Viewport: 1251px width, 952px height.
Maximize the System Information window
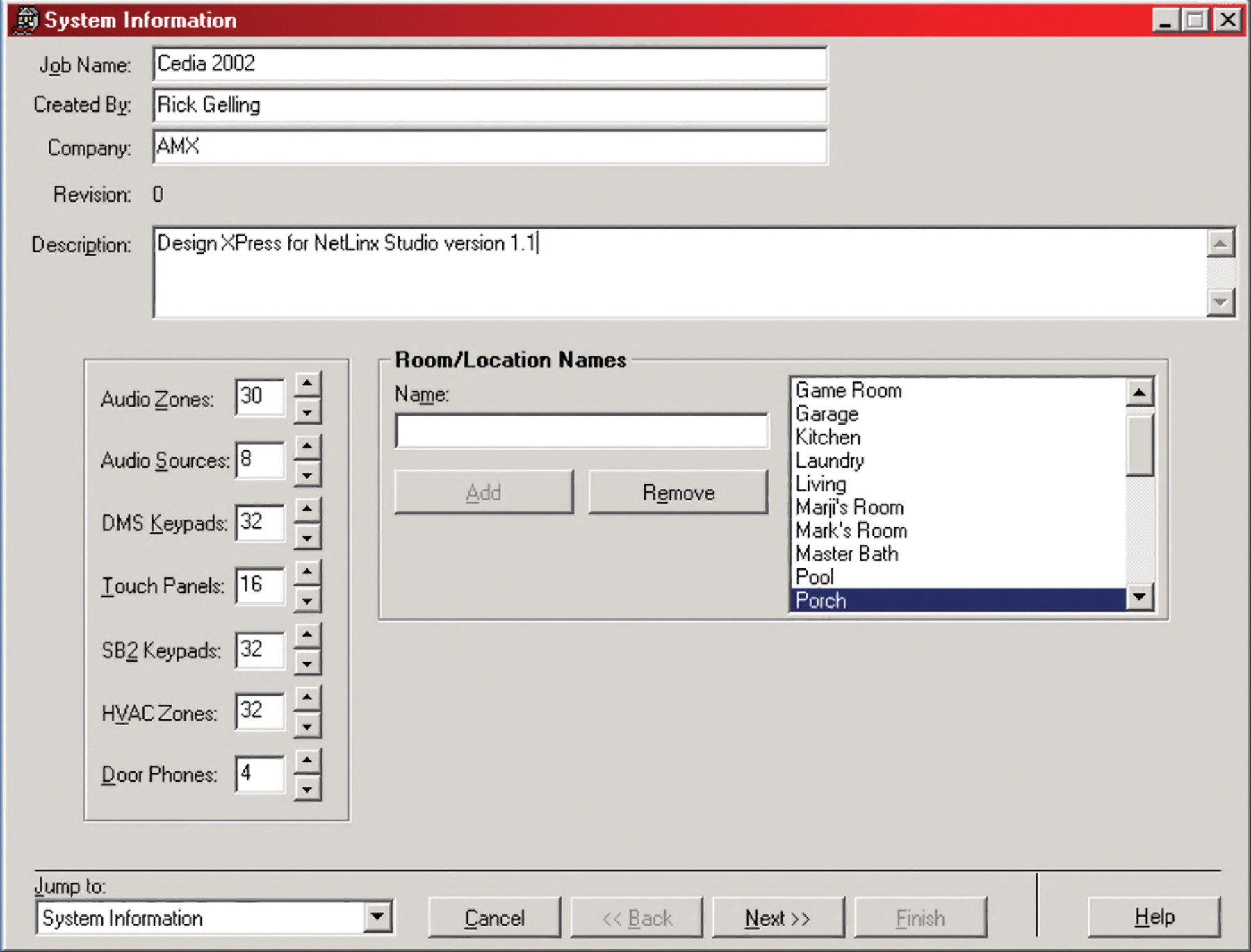[x=1195, y=19]
